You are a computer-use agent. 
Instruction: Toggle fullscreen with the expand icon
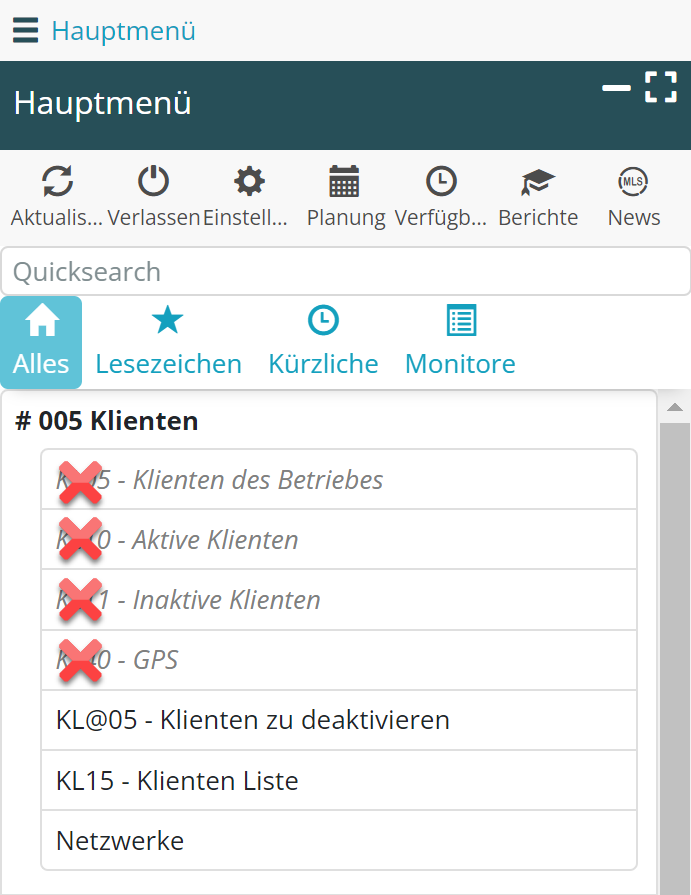tap(660, 87)
